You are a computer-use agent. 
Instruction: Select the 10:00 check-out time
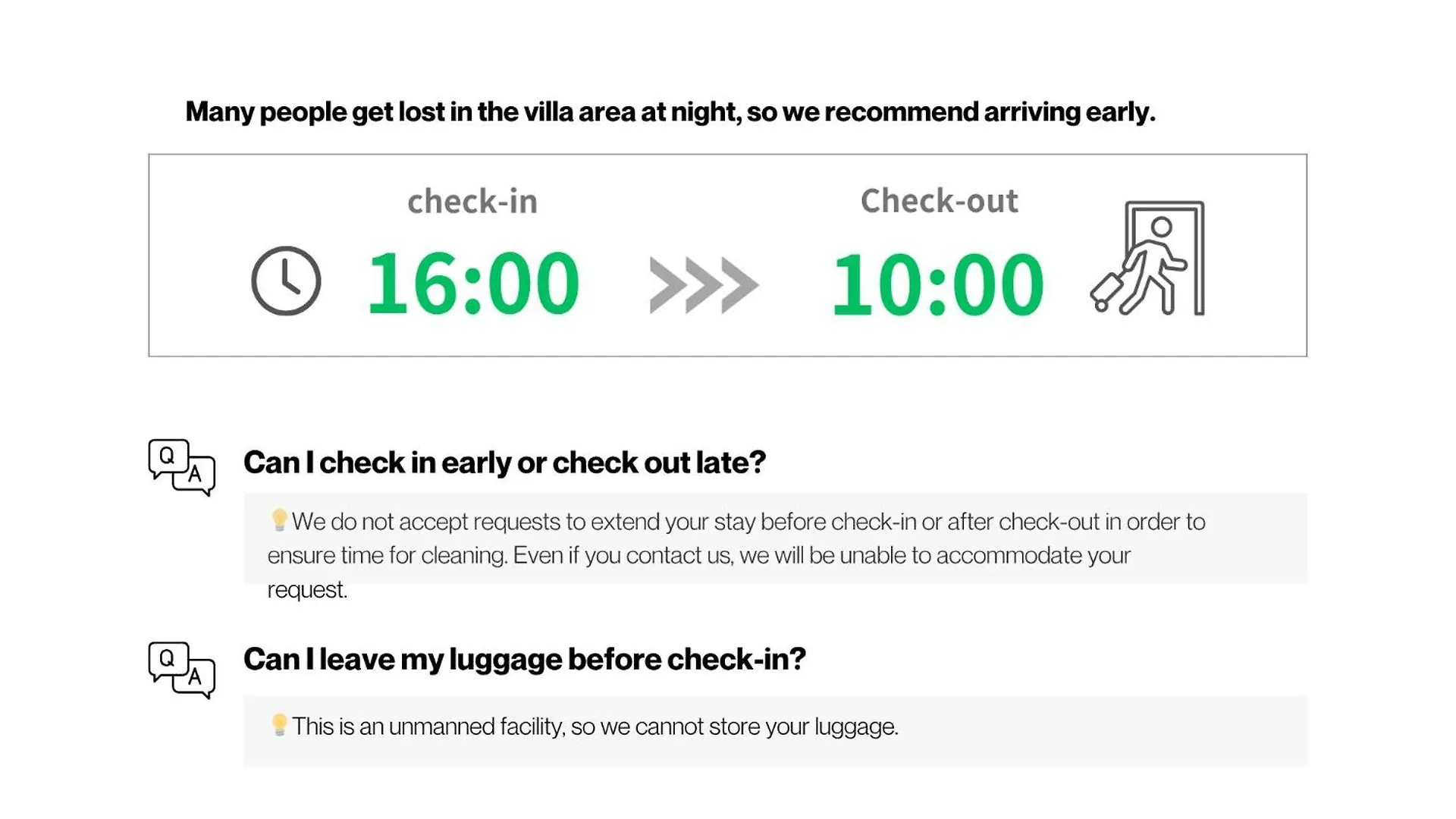[938, 284]
